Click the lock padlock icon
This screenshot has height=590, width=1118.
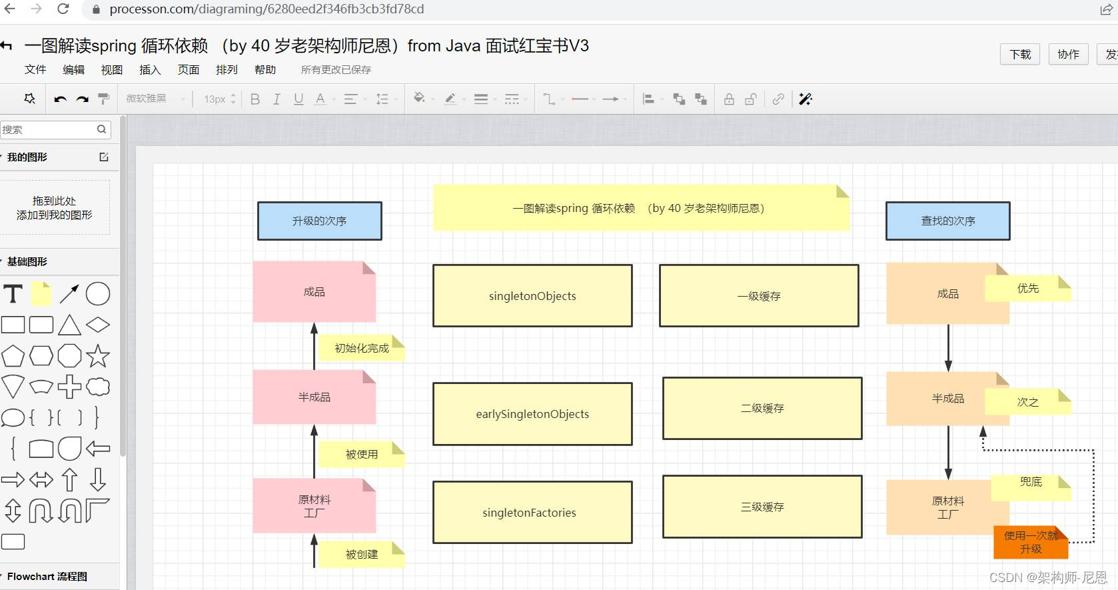pyautogui.click(x=729, y=99)
